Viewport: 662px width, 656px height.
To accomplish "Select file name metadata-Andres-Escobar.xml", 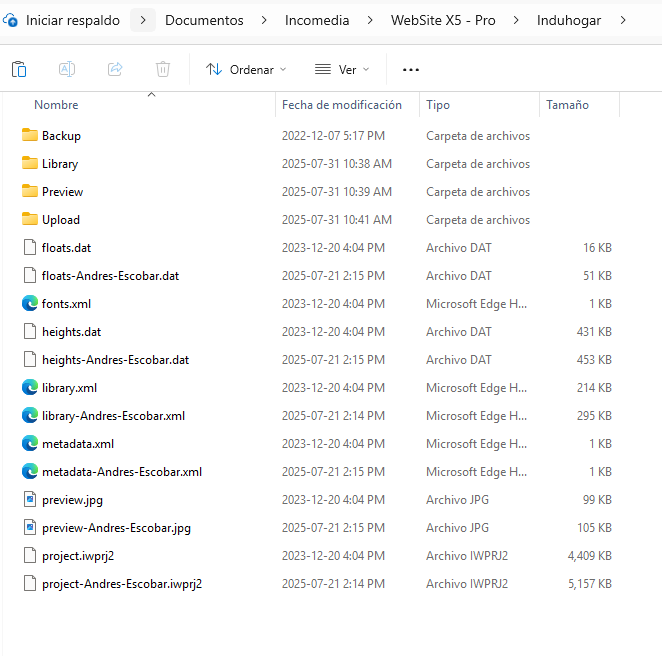I will (122, 472).
